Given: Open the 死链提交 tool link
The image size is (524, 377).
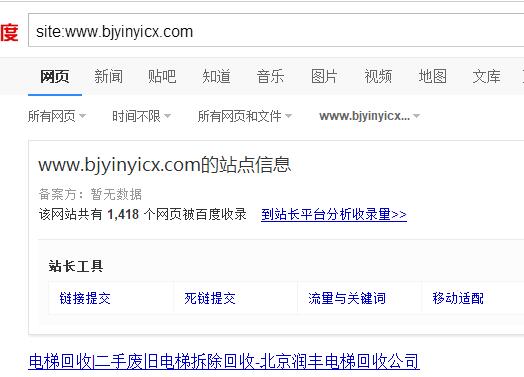Looking at the screenshot, I should click(x=210, y=298).
